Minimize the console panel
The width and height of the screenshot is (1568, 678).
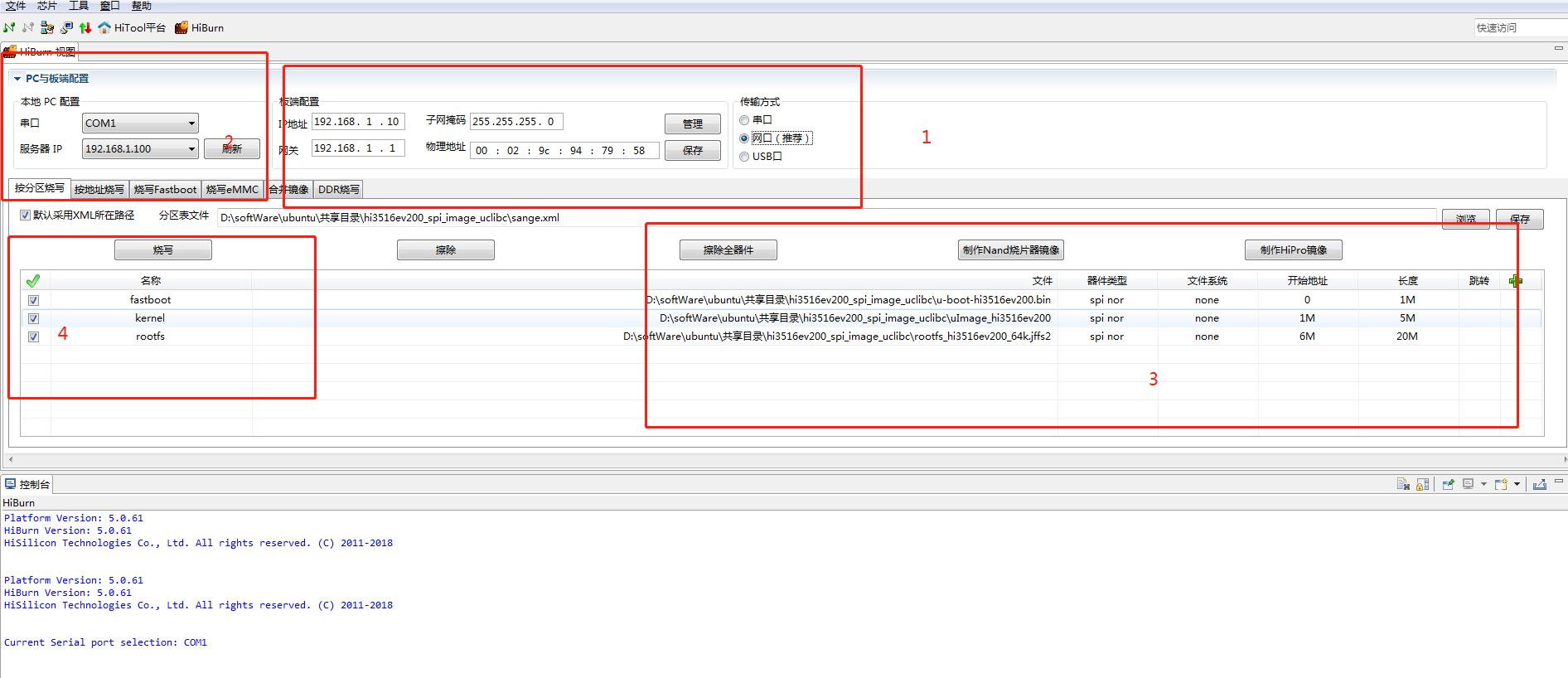(1558, 482)
